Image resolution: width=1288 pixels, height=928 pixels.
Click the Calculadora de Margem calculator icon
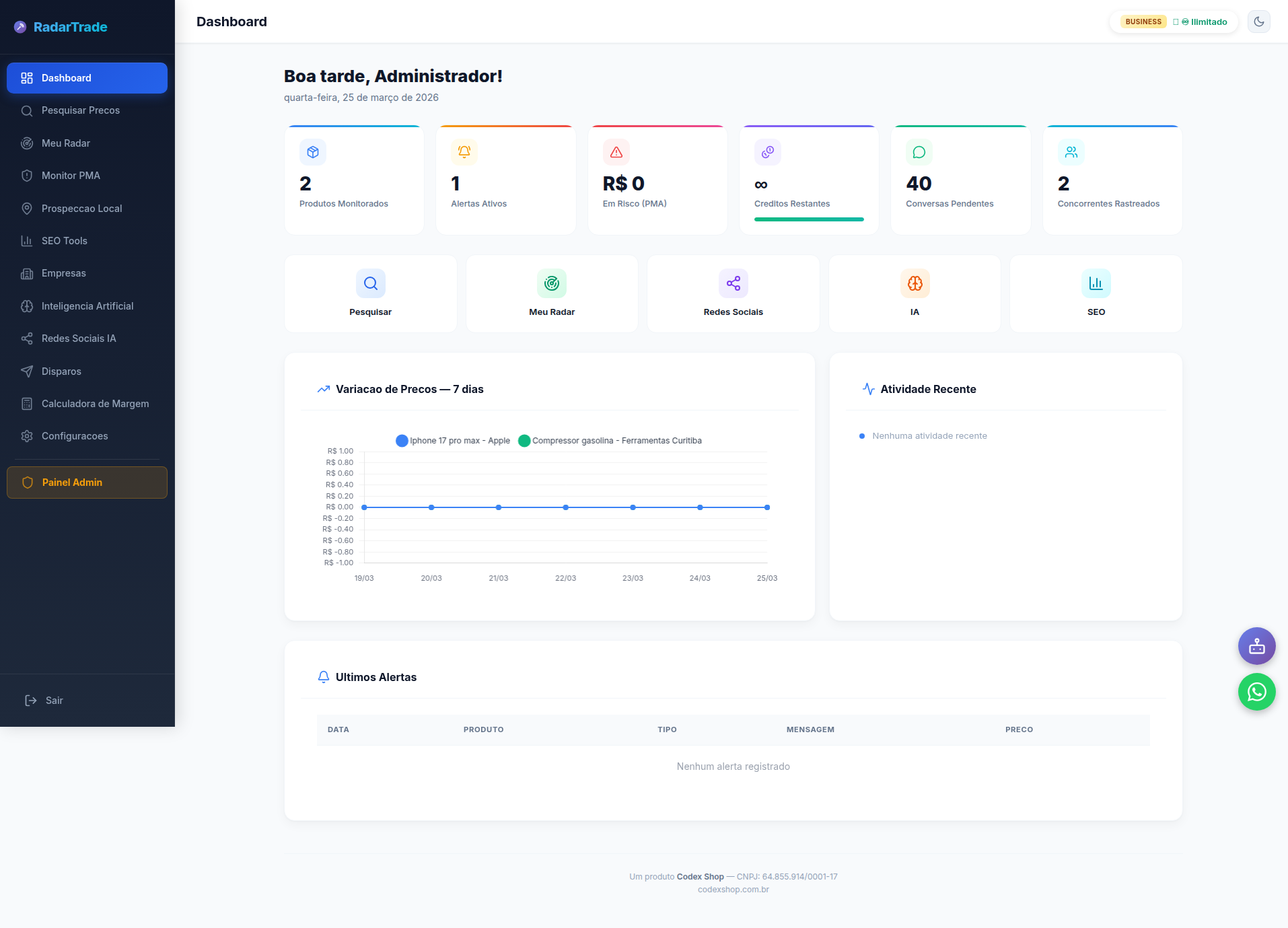click(x=27, y=403)
